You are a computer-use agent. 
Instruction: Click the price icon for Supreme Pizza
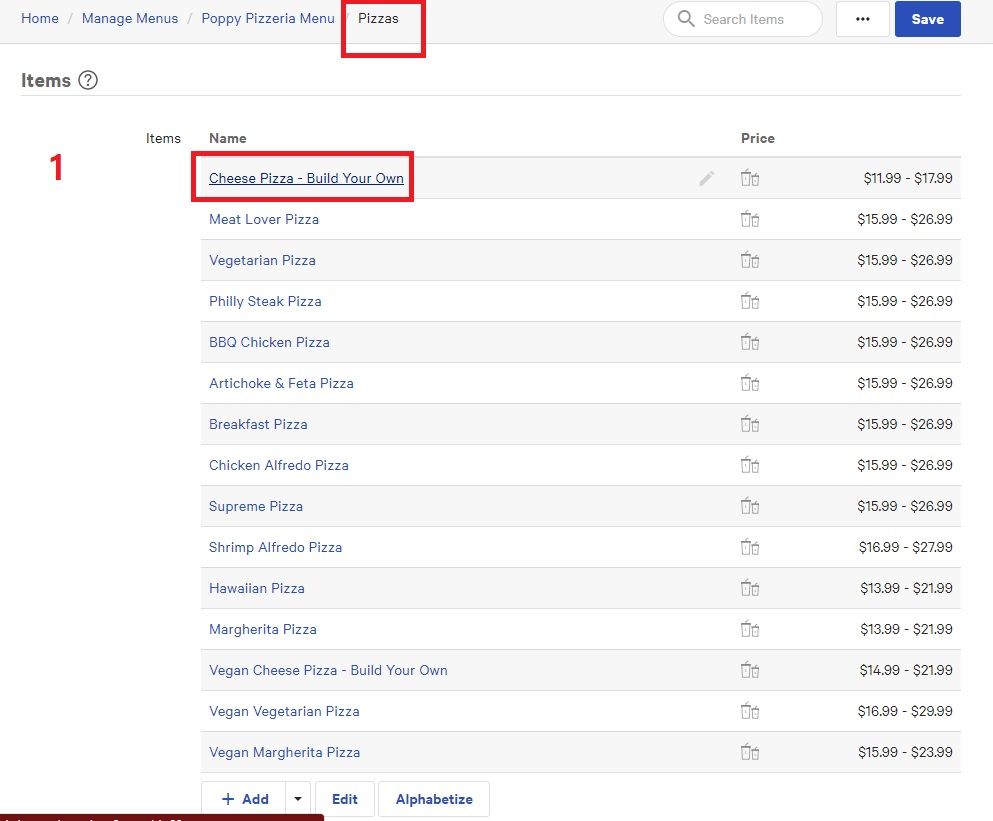tap(749, 507)
